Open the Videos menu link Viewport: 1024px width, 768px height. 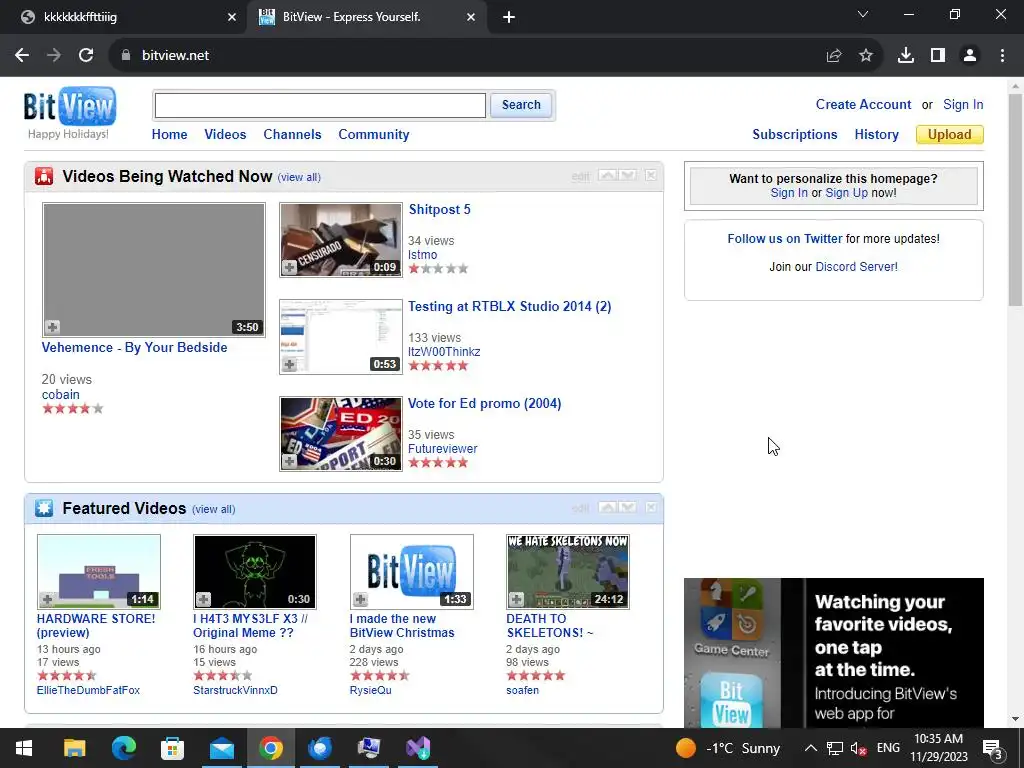[225, 135]
